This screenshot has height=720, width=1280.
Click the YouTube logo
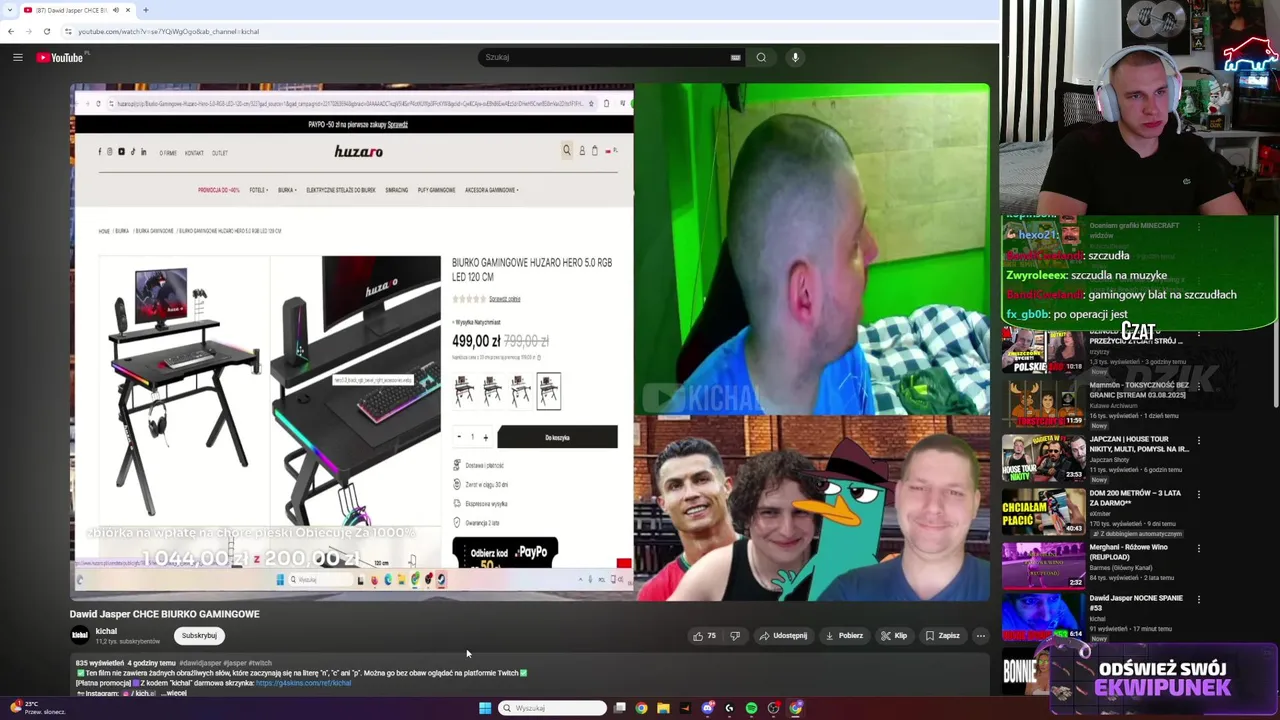(x=60, y=57)
